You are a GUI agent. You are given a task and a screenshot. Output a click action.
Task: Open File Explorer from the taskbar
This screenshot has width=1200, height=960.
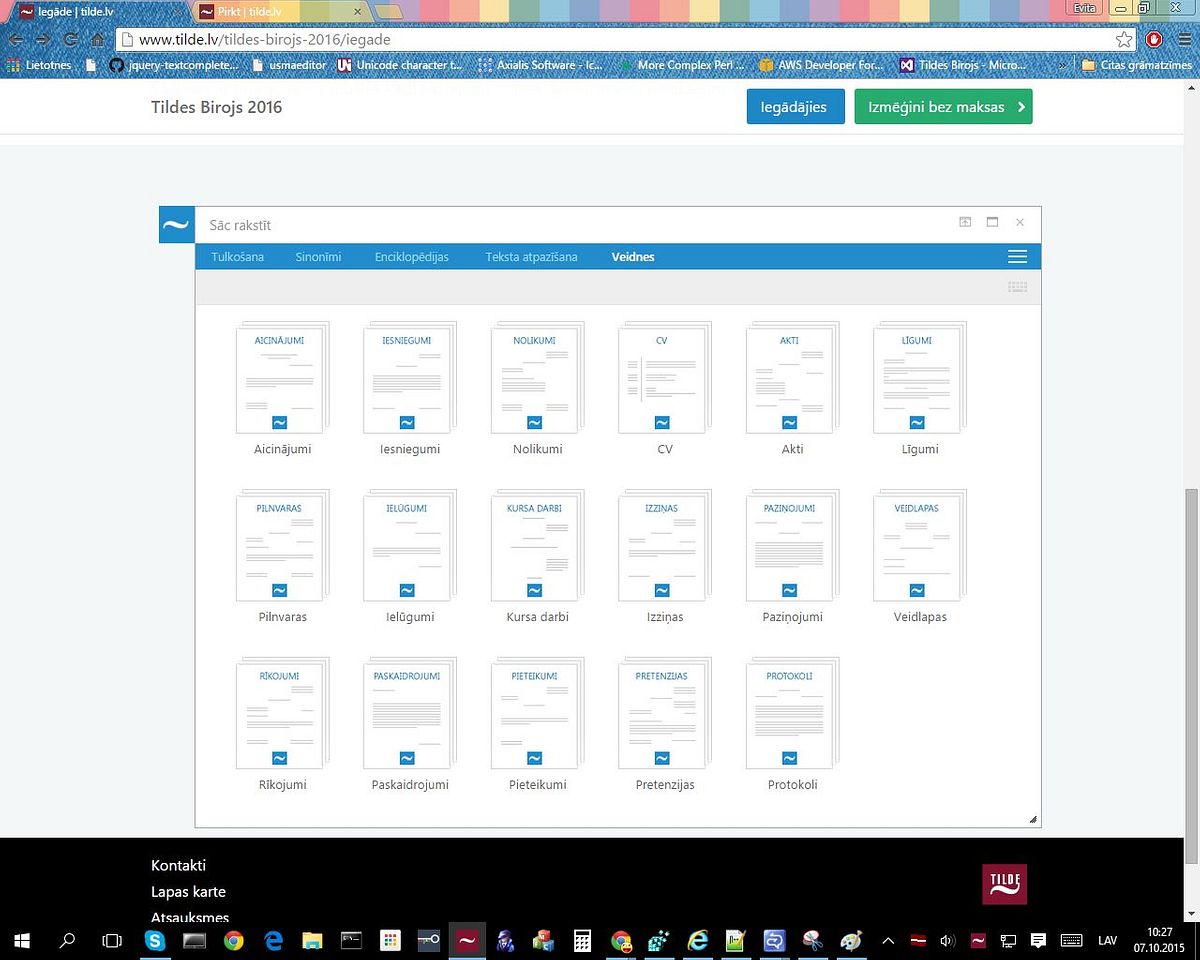click(x=312, y=940)
